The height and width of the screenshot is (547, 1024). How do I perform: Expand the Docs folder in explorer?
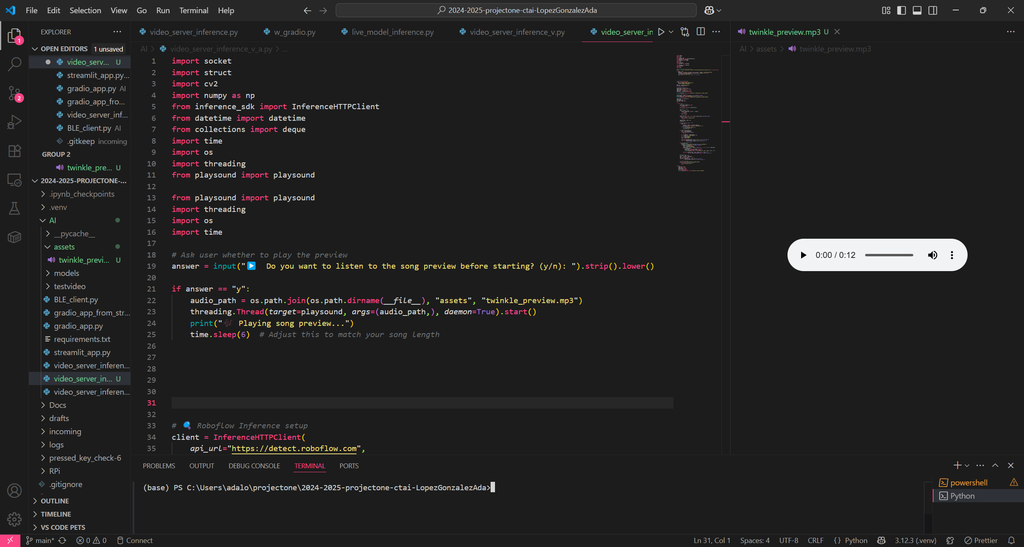pyautogui.click(x=57, y=405)
